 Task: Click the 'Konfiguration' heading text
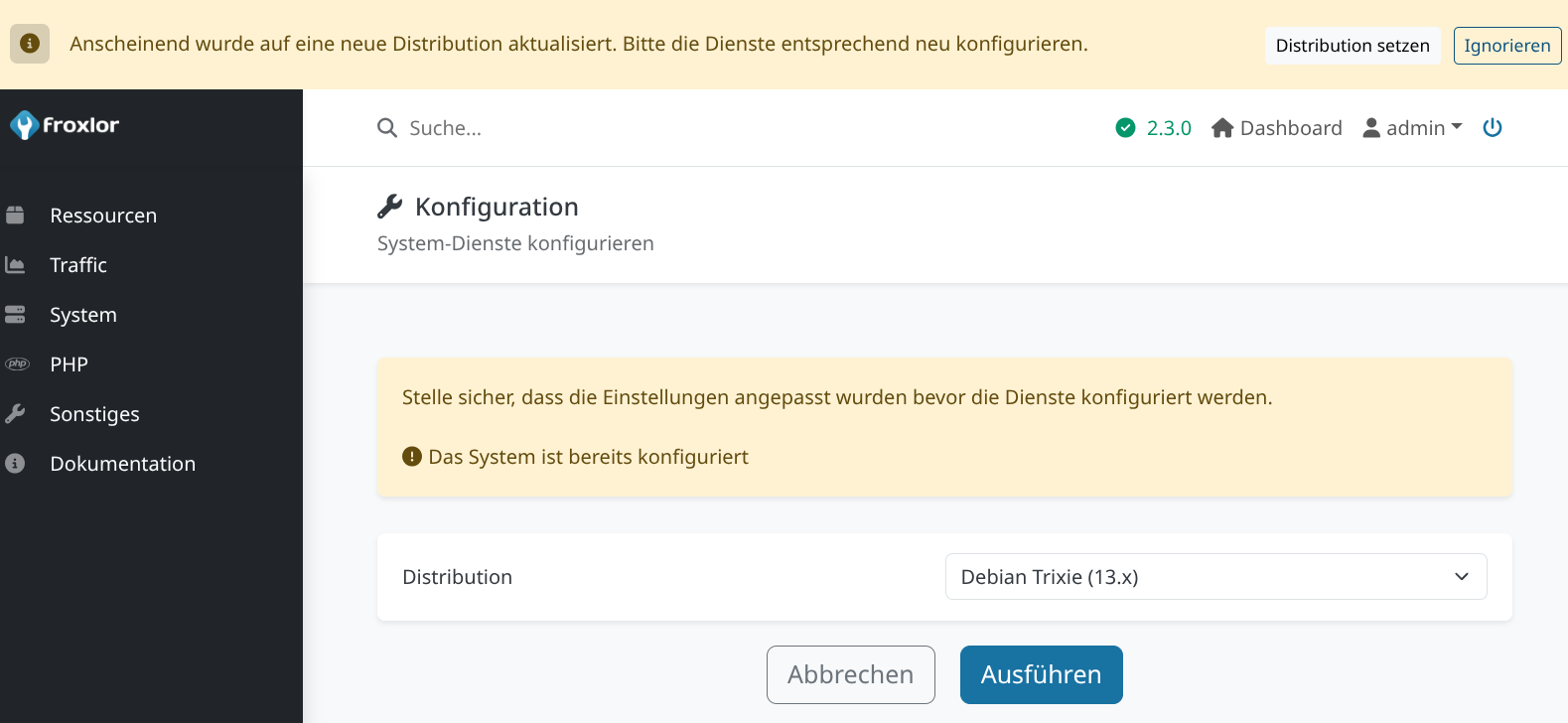point(497,207)
